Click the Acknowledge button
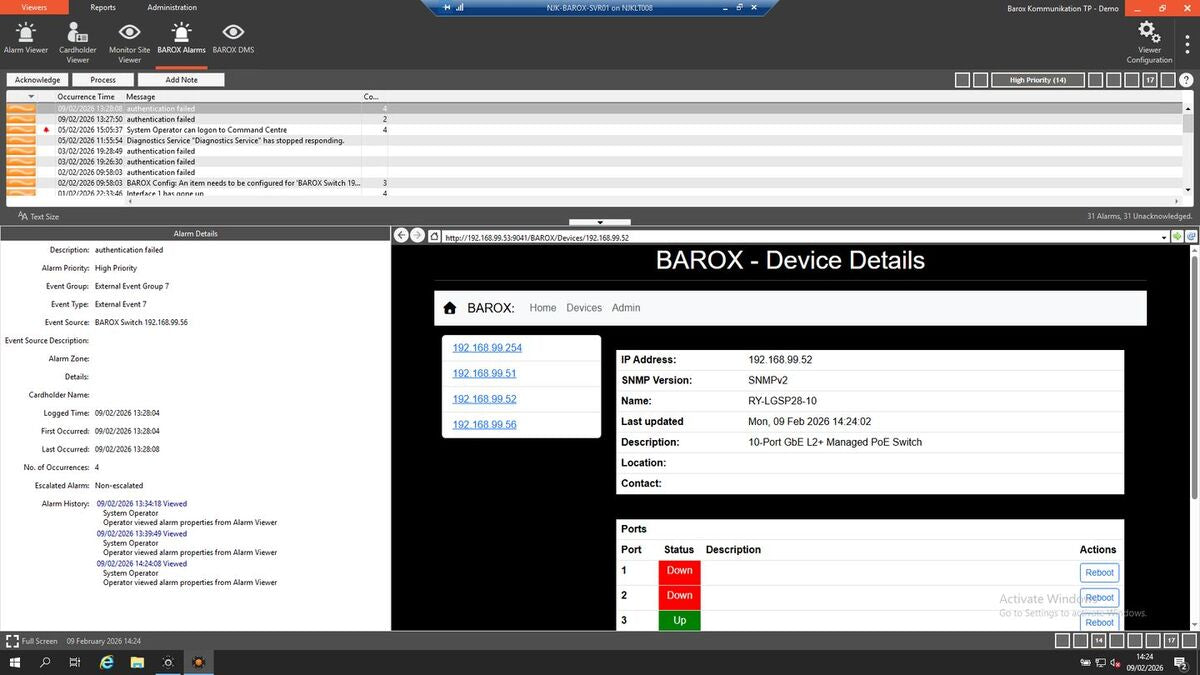 pos(38,80)
